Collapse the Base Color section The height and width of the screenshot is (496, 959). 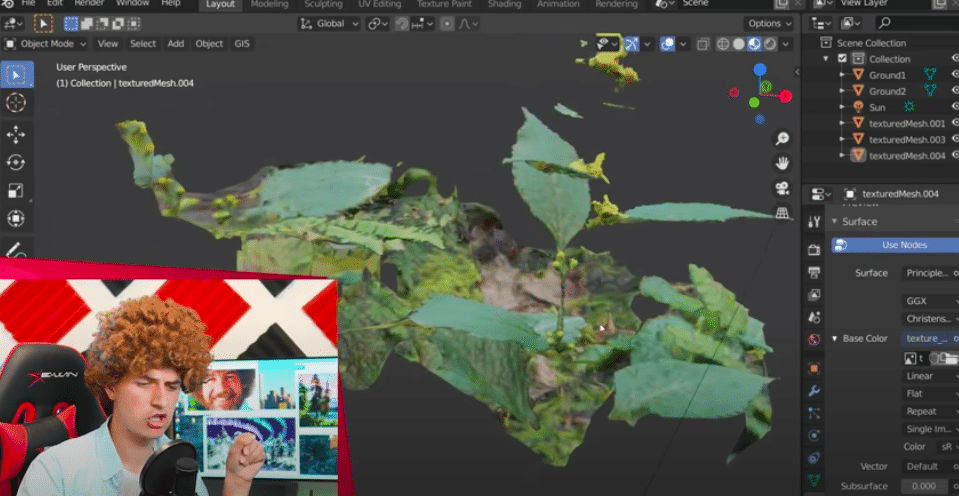point(834,338)
